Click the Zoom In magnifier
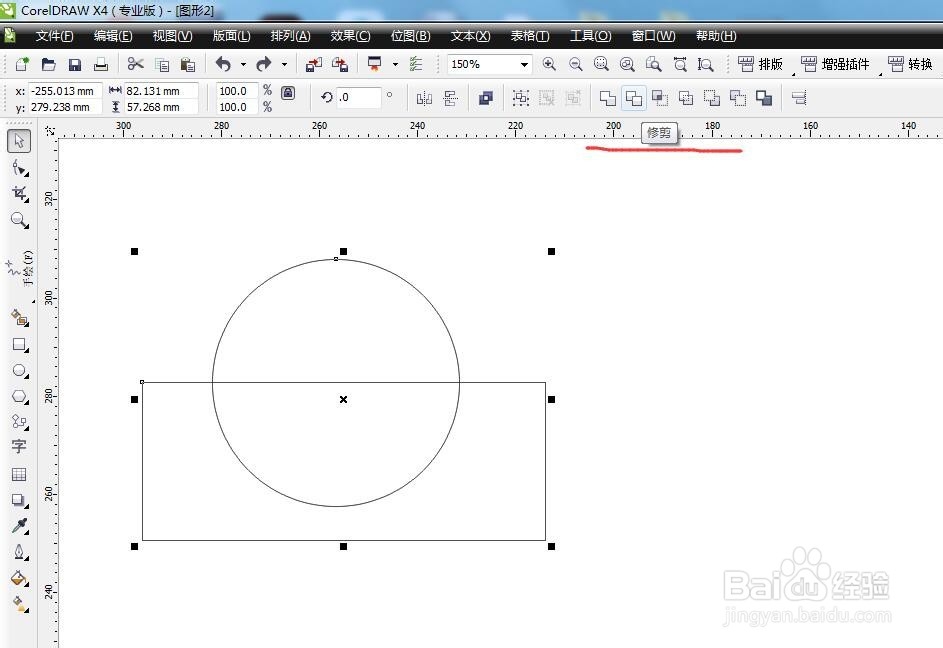Viewport: 943px width, 648px height. tap(549, 64)
